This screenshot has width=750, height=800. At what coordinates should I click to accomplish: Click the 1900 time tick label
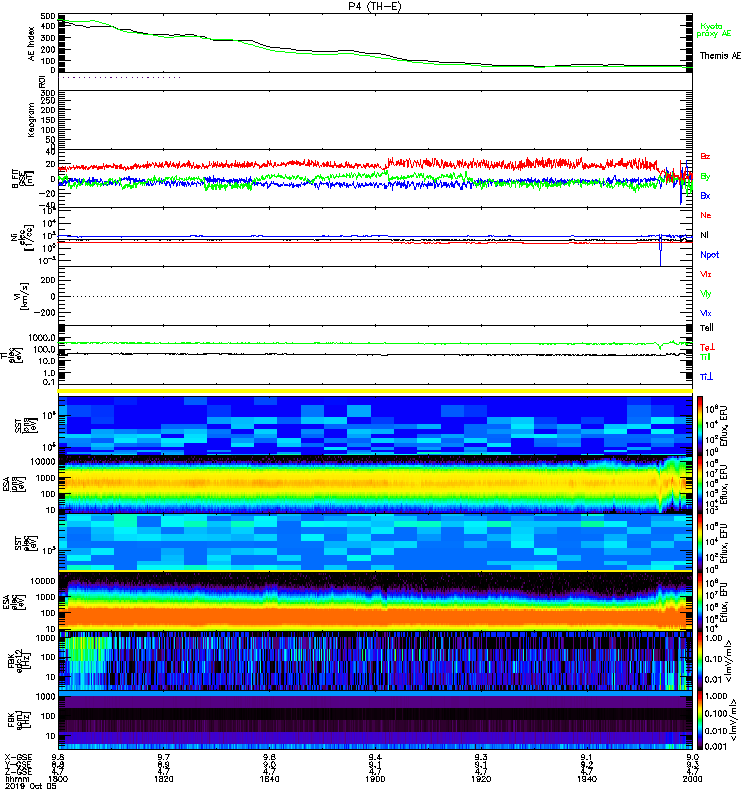tap(375, 779)
